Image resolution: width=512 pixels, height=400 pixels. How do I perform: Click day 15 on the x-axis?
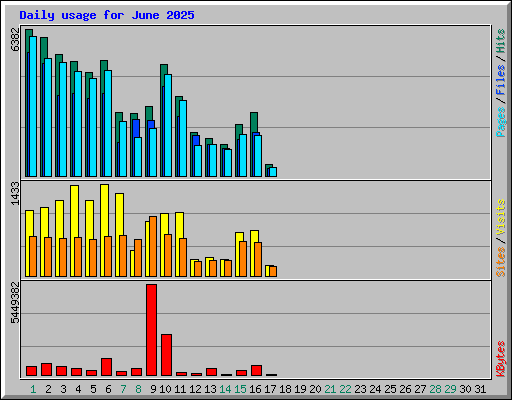(x=240, y=389)
